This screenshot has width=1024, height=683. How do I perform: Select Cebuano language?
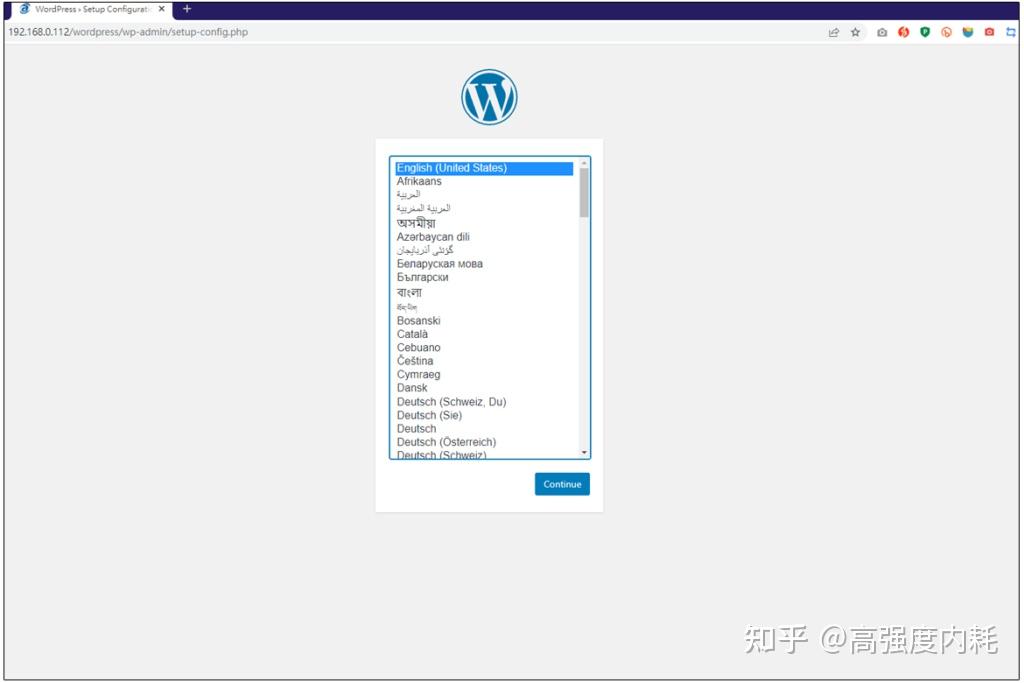point(484,347)
